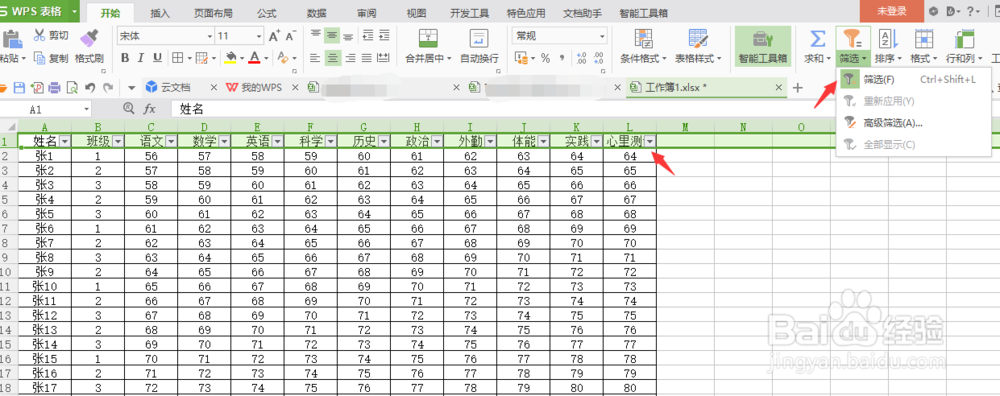Screen dimensions: 1000x396
Task: Click the Wrap Text (自动换行) icon
Action: (x=479, y=38)
